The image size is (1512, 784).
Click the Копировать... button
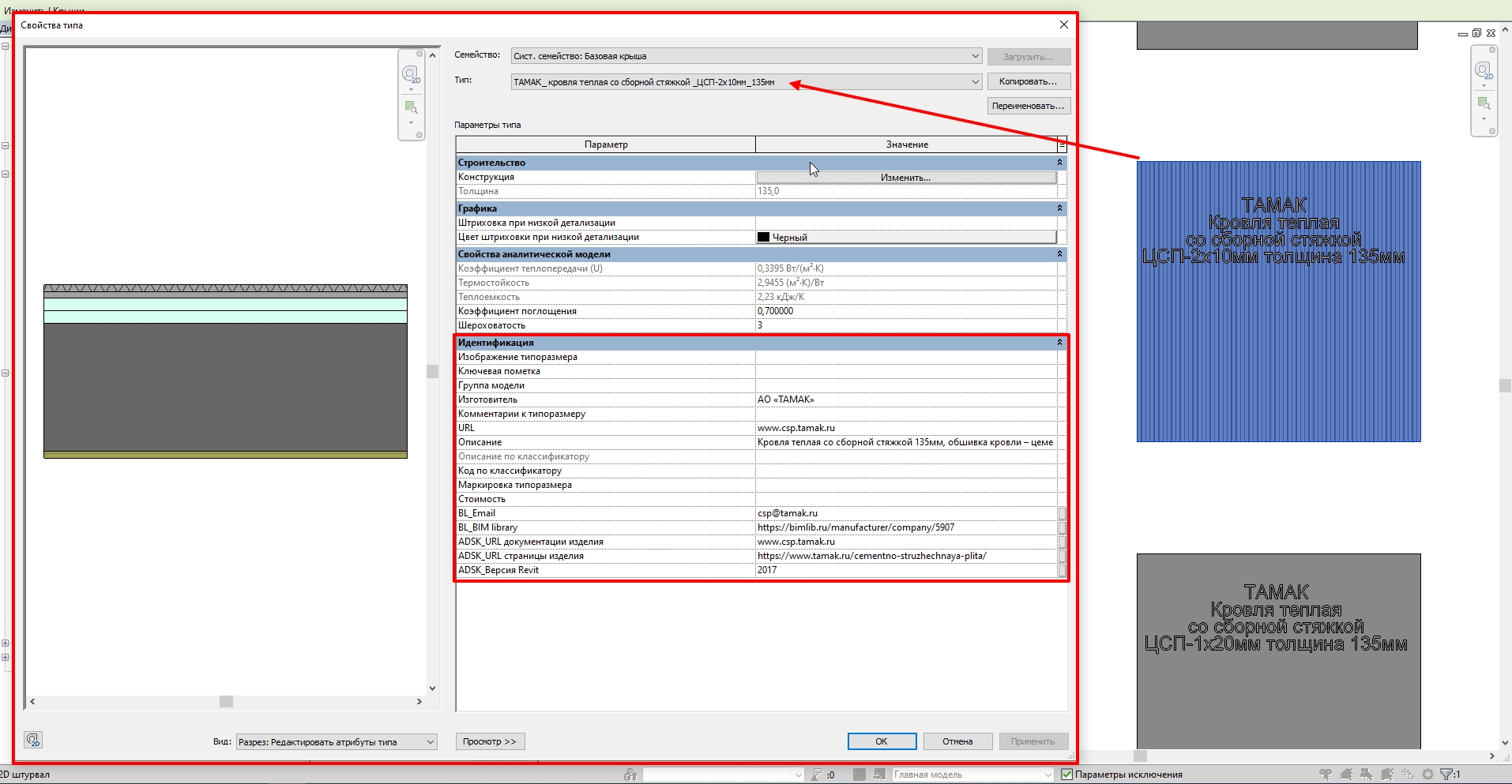coord(1029,81)
